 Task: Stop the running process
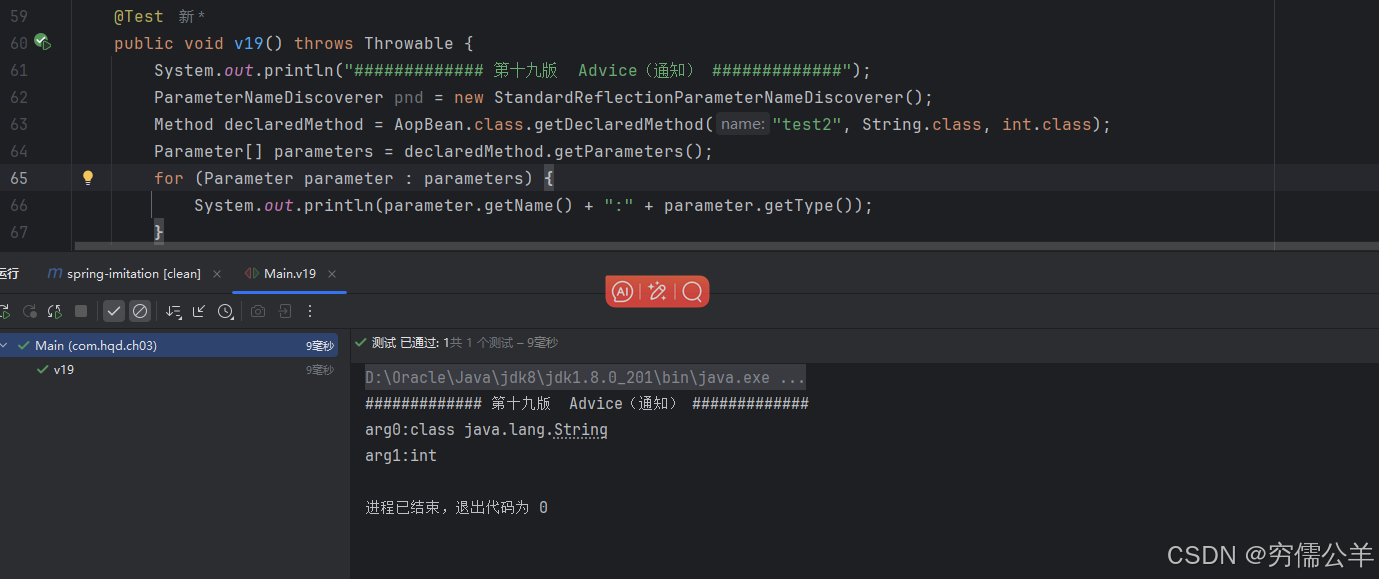click(81, 311)
